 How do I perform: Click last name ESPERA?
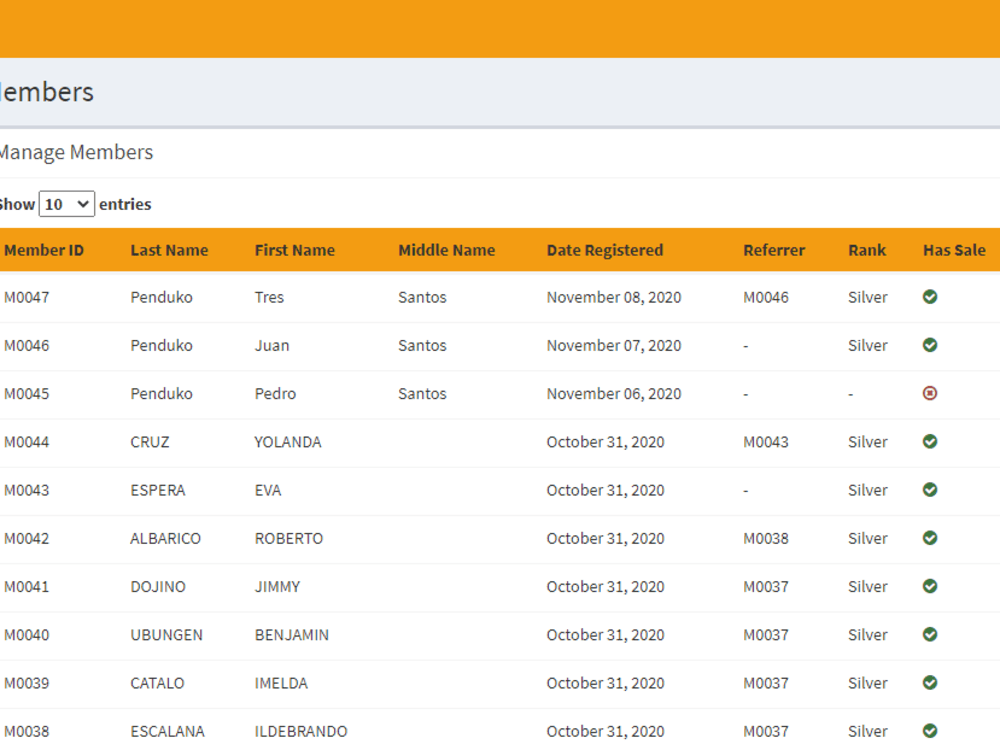coord(158,490)
